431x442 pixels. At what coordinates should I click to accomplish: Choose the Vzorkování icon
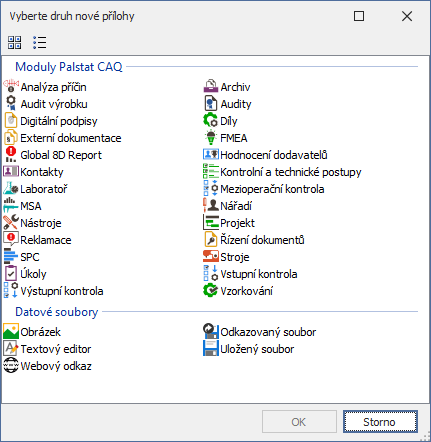point(211,291)
